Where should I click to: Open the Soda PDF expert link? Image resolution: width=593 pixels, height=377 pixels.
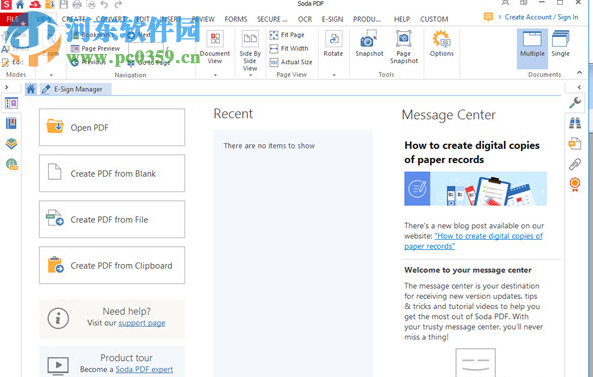[144, 369]
